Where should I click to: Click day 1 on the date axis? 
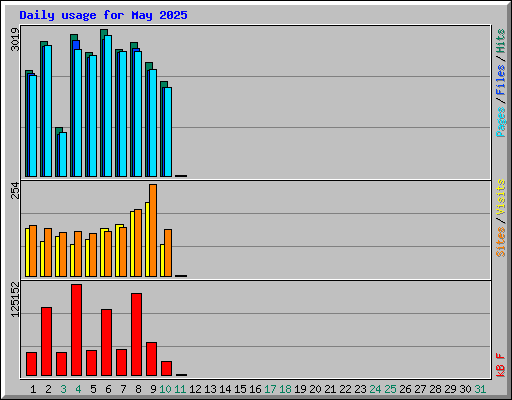[33, 389]
